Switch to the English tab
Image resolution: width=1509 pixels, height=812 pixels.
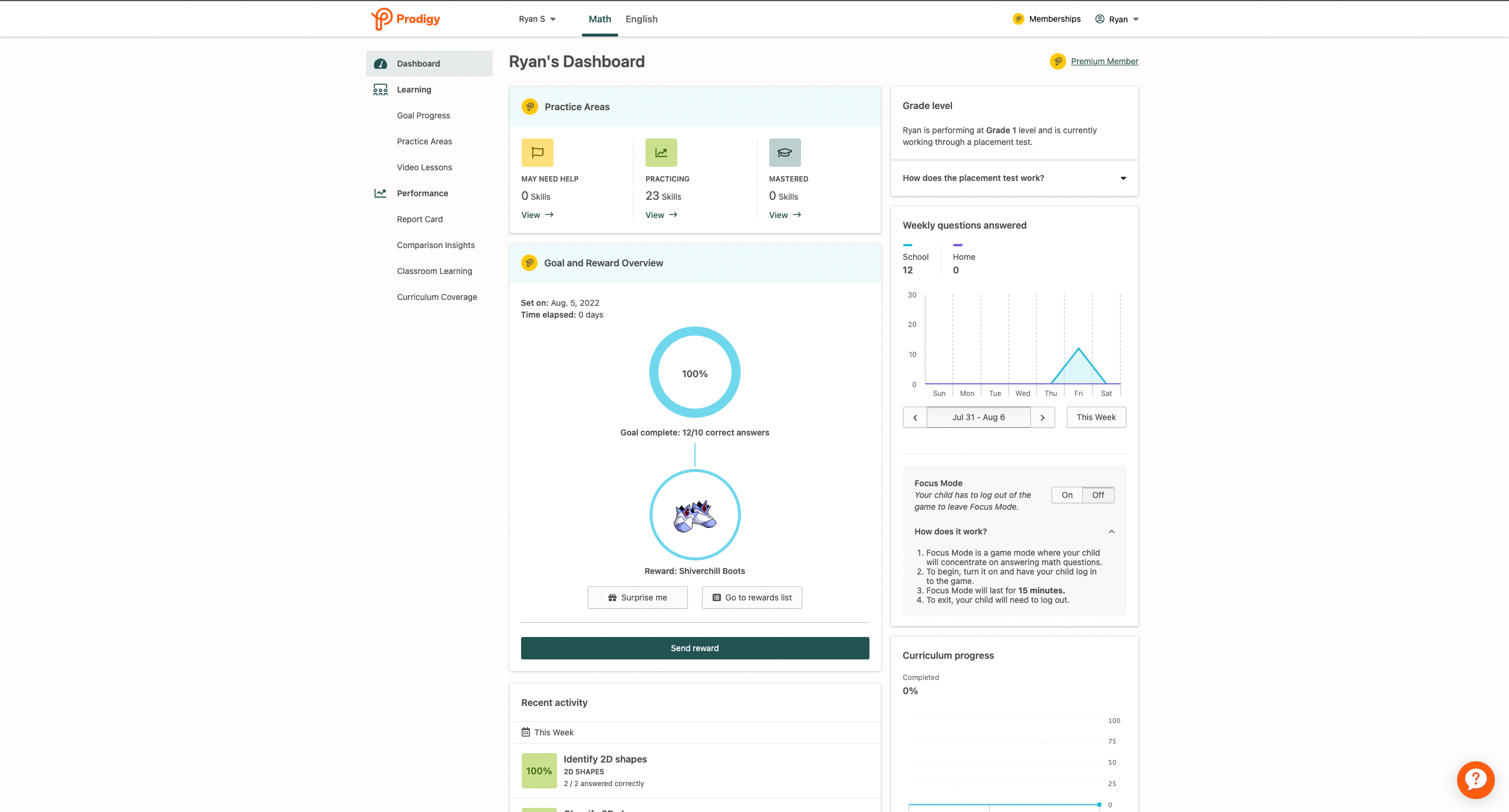point(641,19)
